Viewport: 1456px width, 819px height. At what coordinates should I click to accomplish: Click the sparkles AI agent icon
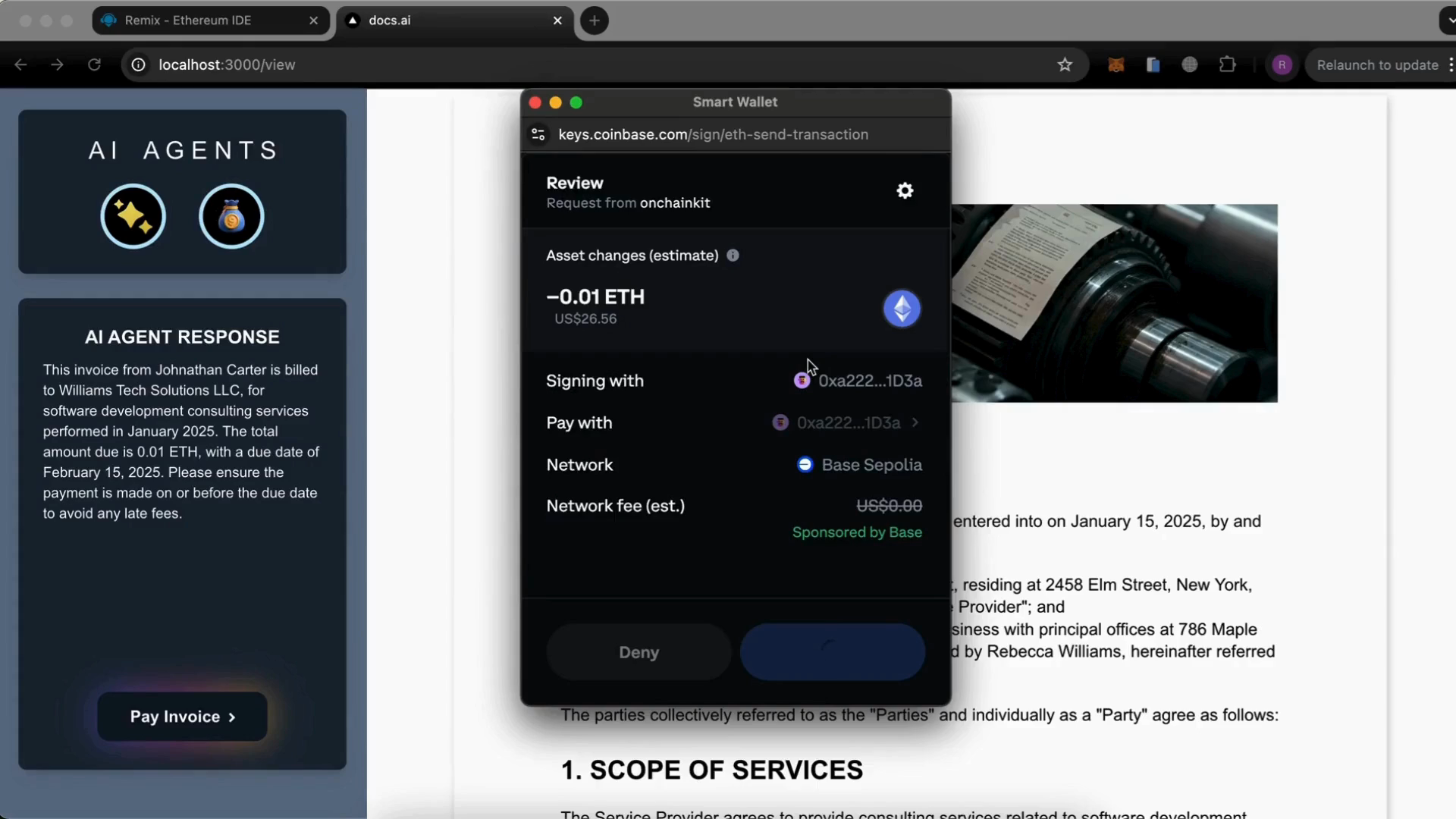(133, 217)
